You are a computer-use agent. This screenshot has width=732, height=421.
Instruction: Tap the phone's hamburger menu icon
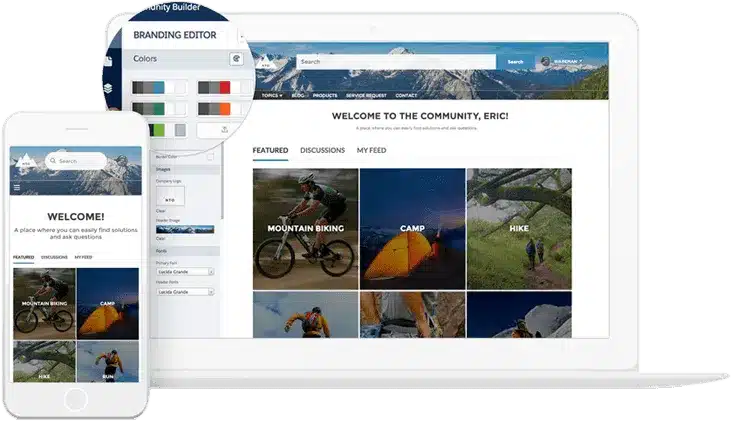click(17, 188)
